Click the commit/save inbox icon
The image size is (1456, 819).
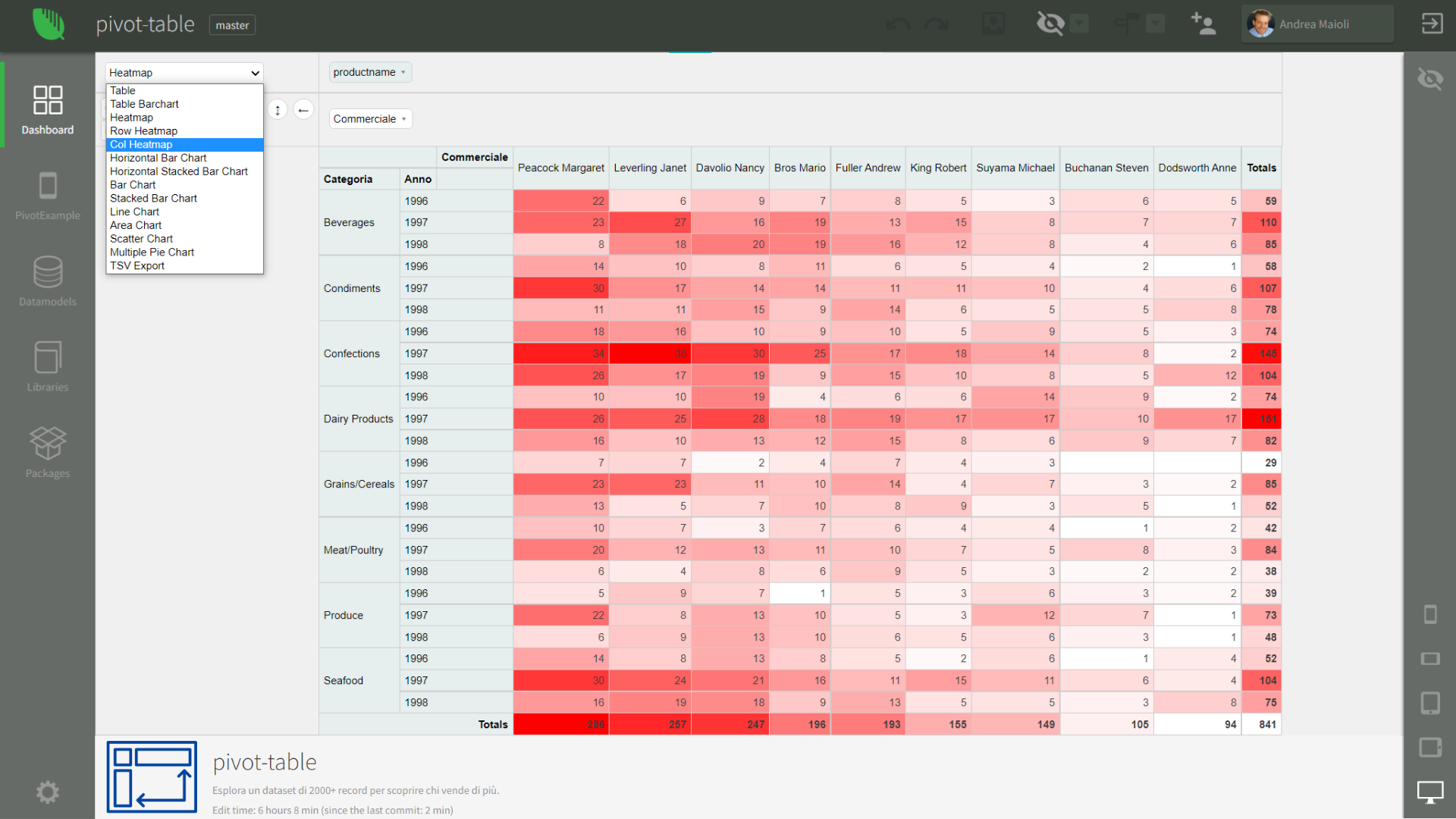(x=993, y=24)
